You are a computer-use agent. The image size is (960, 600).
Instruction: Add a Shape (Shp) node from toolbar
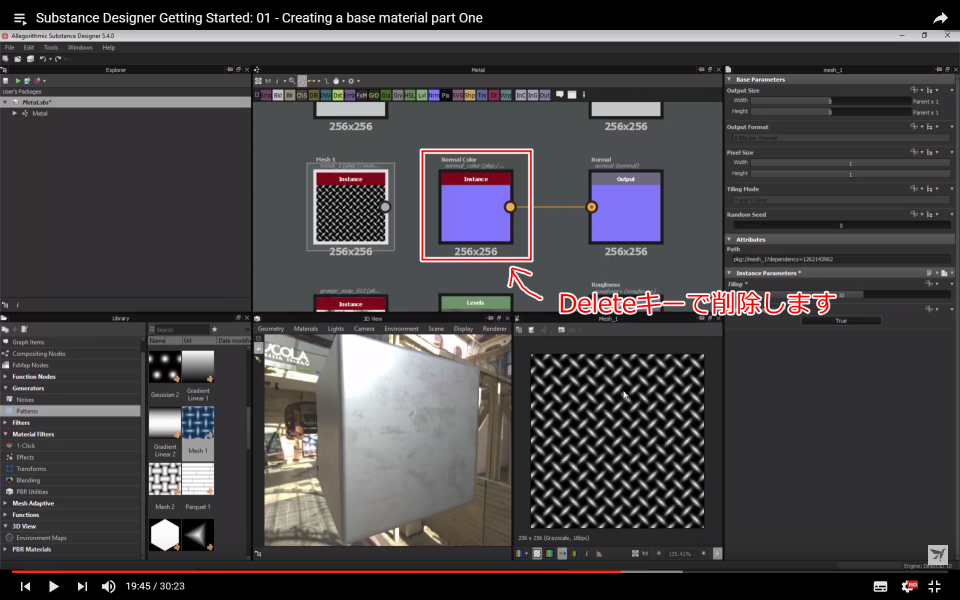[x=470, y=95]
